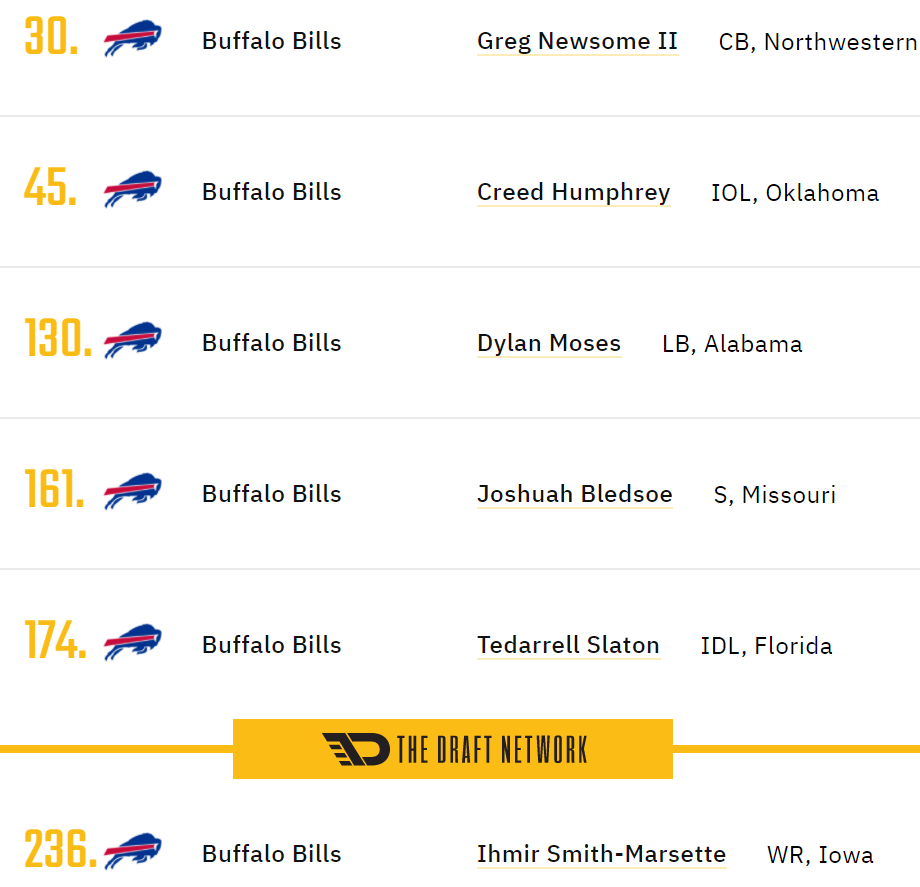Click the Bills logo beside pick 174
This screenshot has width=920, height=887.
click(133, 642)
